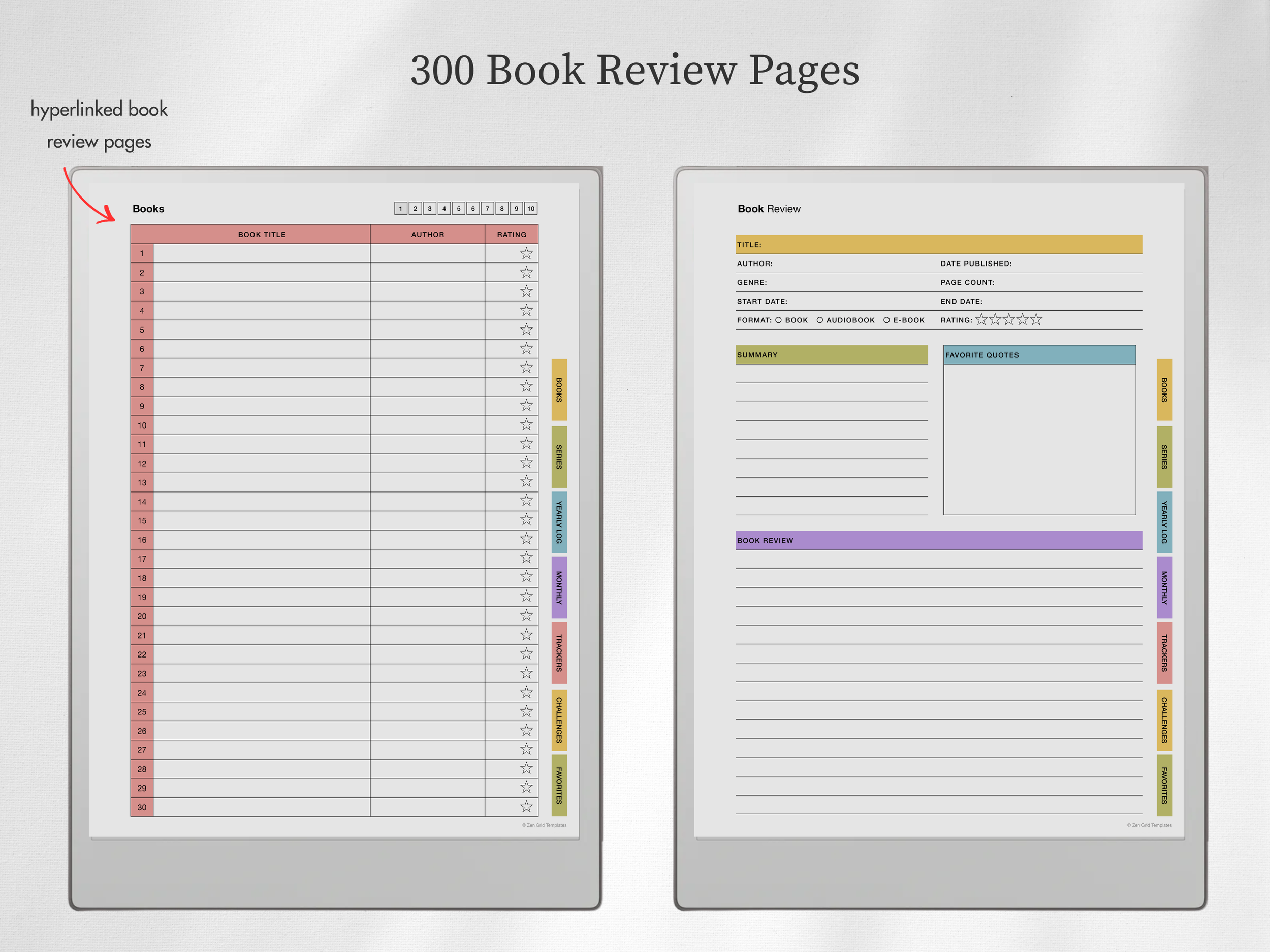The image size is (1270, 952).
Task: Click the rating star in row 18
Action: pyautogui.click(x=526, y=577)
